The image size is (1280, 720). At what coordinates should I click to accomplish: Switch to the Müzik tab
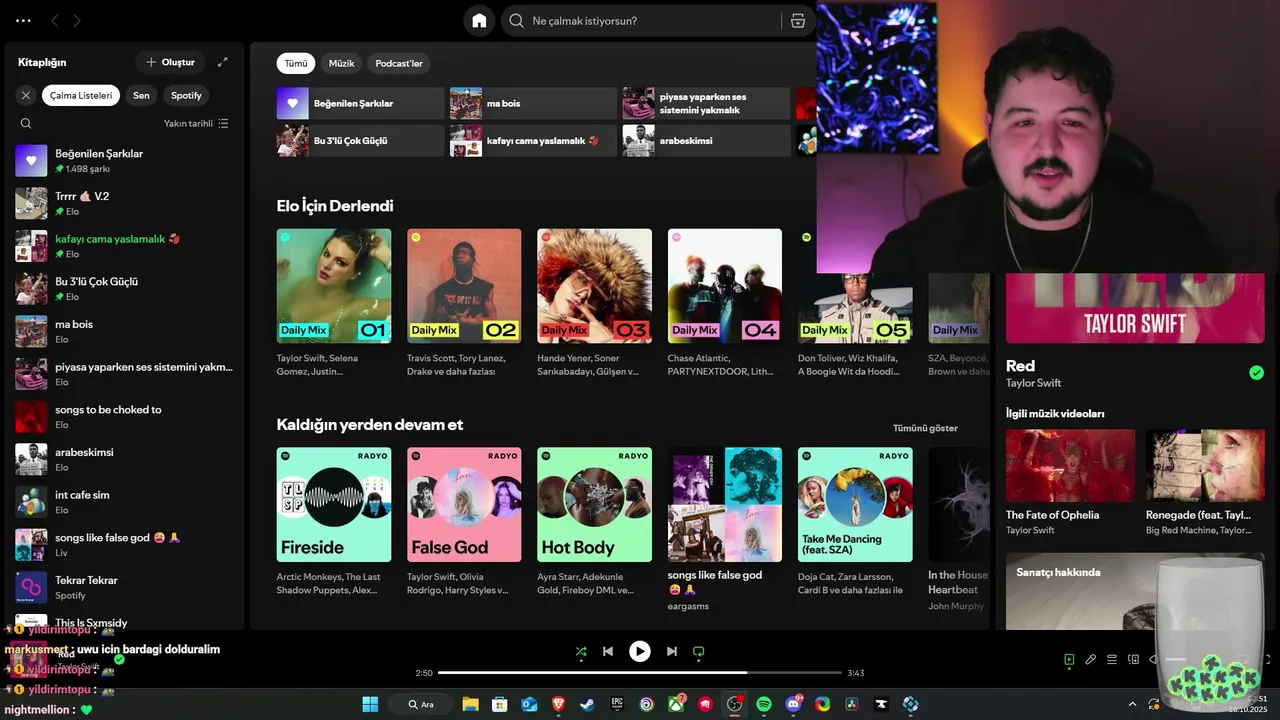tap(342, 63)
